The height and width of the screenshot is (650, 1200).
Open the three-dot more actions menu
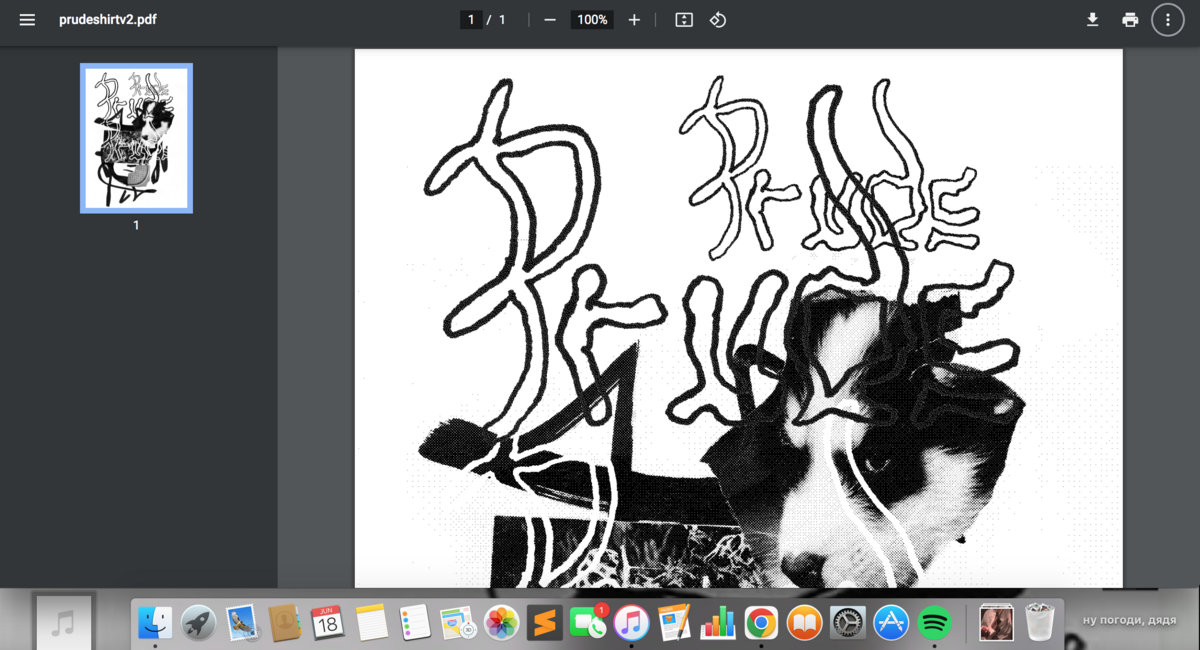pos(1167,20)
